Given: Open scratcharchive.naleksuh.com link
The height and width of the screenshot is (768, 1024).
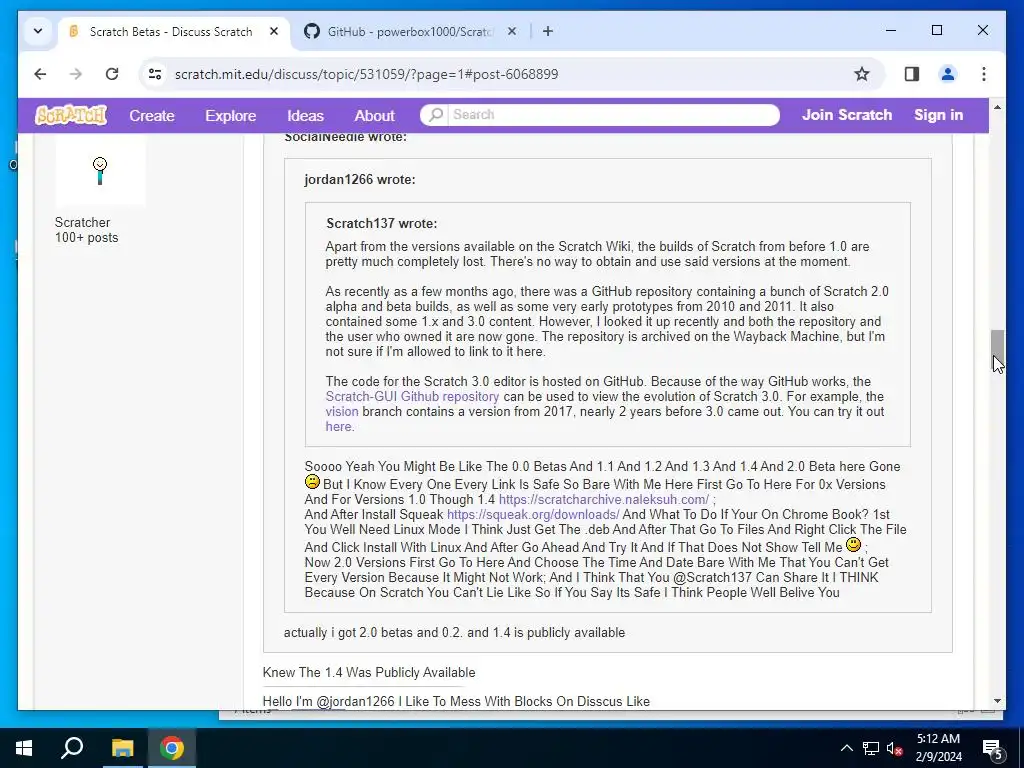Looking at the screenshot, I should click(x=603, y=500).
